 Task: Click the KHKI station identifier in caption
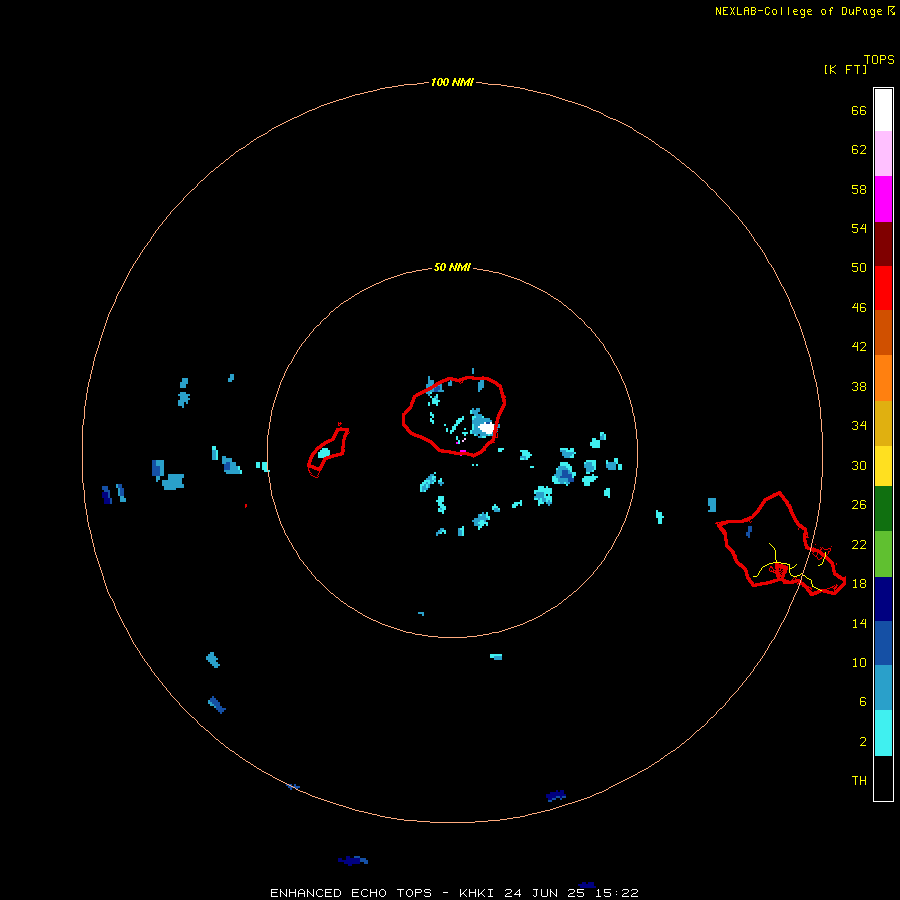pyautogui.click(x=476, y=893)
